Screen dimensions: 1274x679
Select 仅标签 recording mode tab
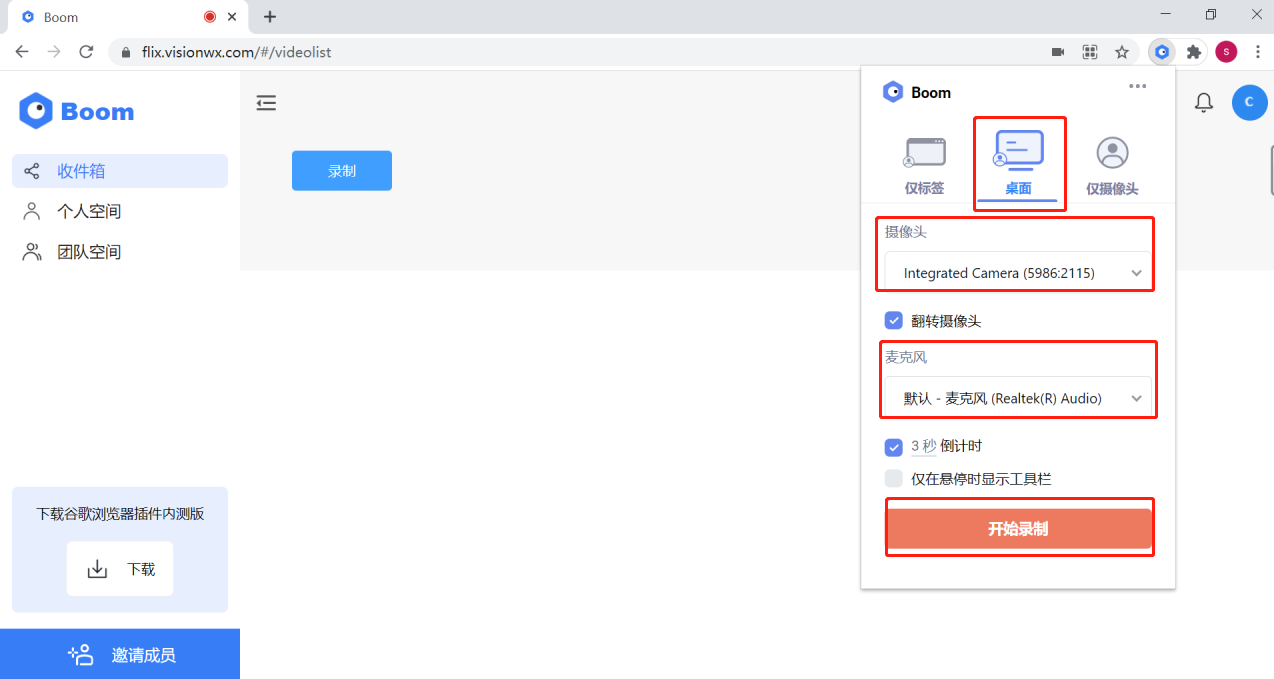924,165
